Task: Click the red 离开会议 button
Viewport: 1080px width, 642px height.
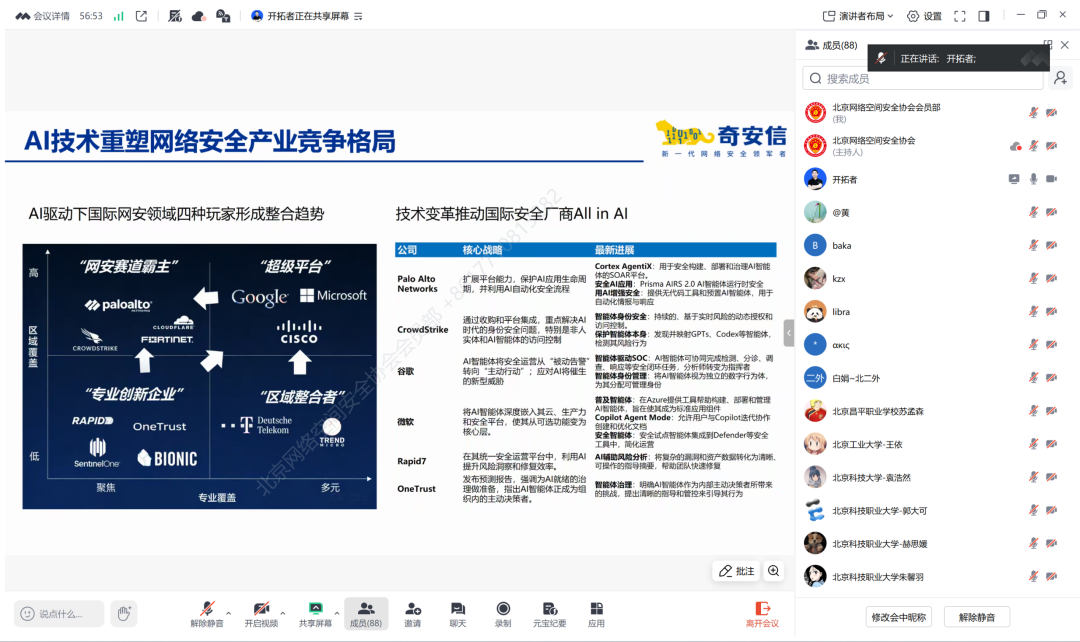Action: [763, 614]
